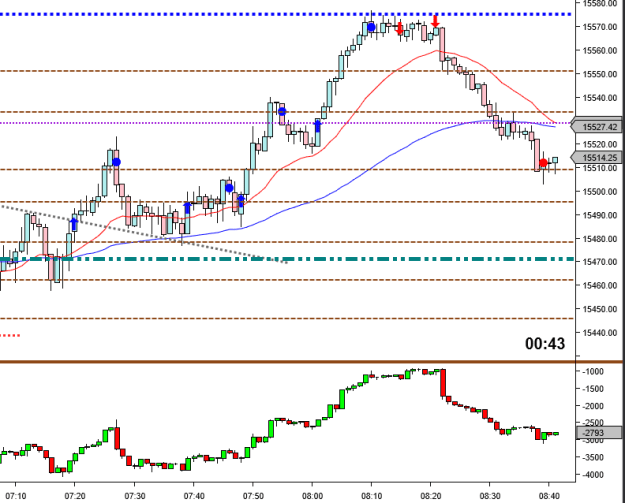Viewport: 625px width, 503px height.
Task: Click the 15514.25 current price tag
Action: (x=596, y=157)
